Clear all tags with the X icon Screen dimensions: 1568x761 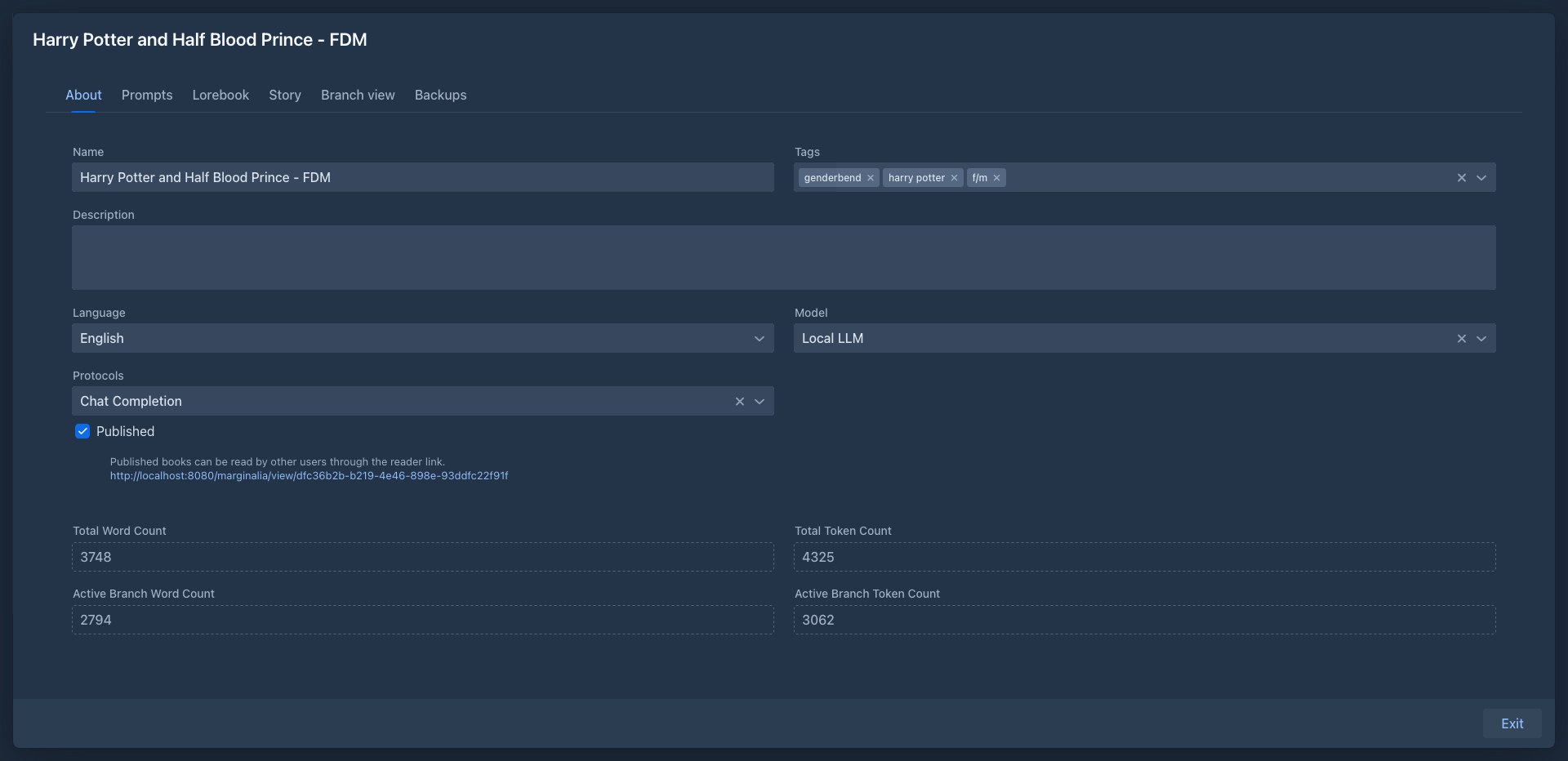pos(1462,178)
